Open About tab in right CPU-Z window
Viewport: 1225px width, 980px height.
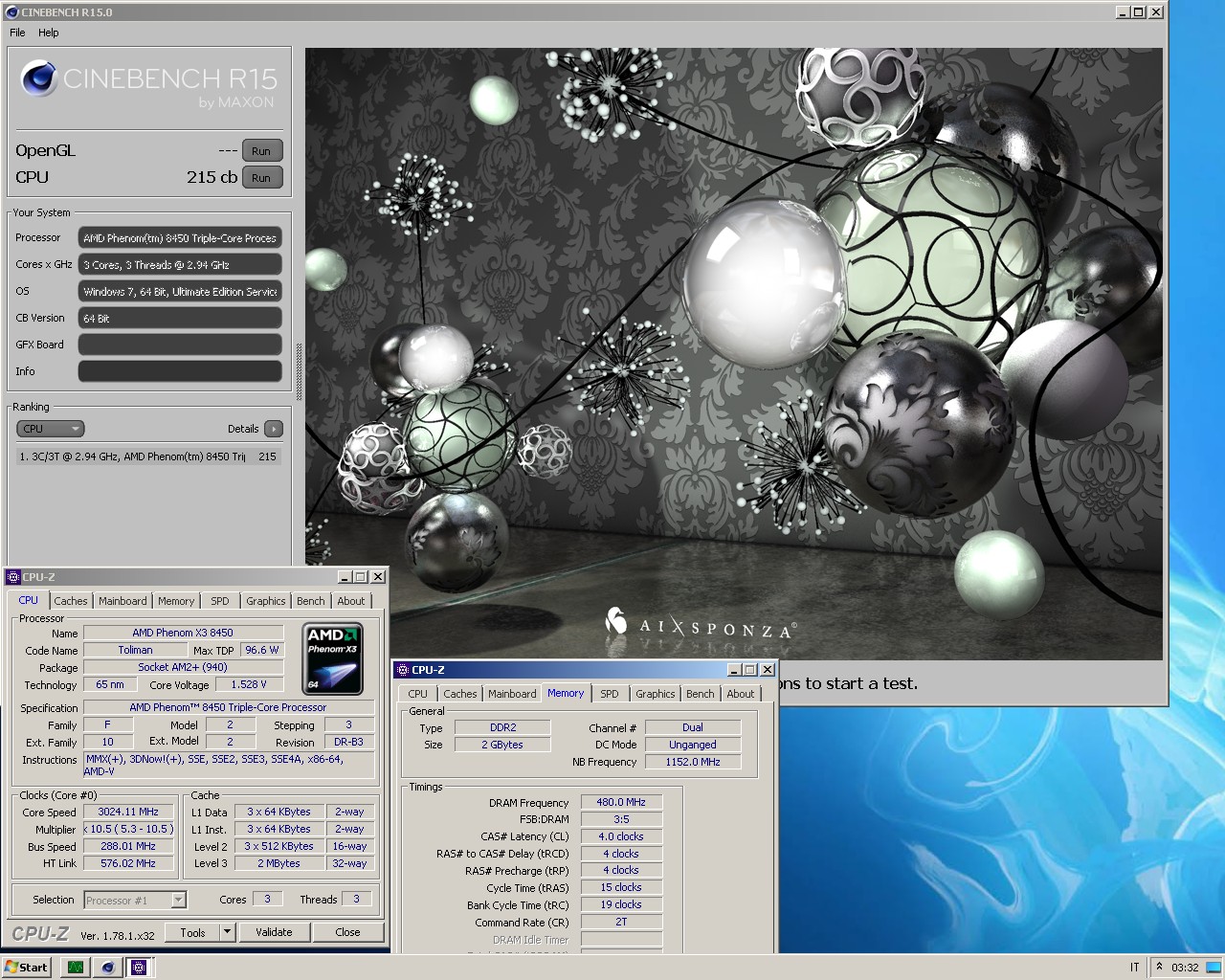(x=741, y=694)
